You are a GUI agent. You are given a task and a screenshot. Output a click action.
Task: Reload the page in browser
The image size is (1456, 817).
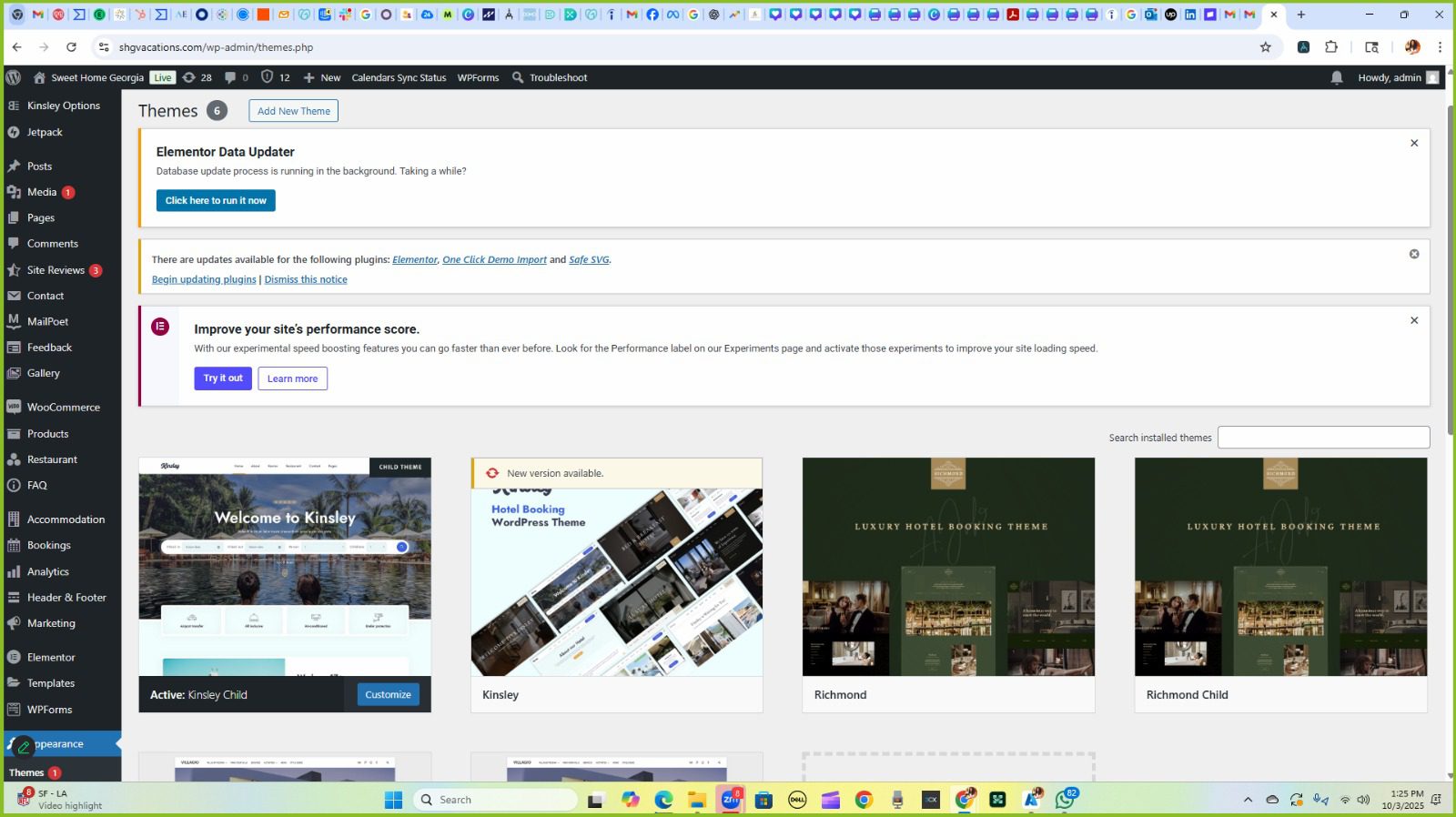(71, 47)
